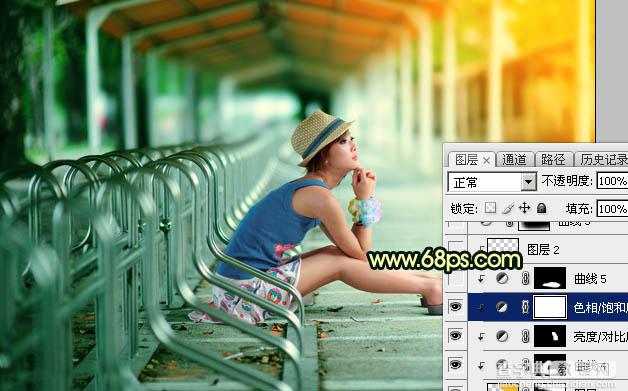628x391 pixels.
Task: Click the 填充 fill value field
Action: click(612, 209)
